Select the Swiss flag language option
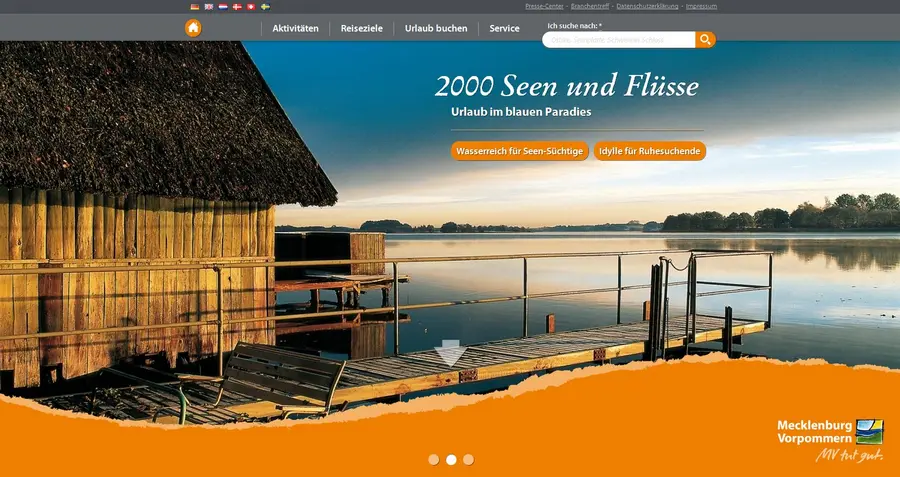The width and height of the screenshot is (900, 477). [x=250, y=6]
